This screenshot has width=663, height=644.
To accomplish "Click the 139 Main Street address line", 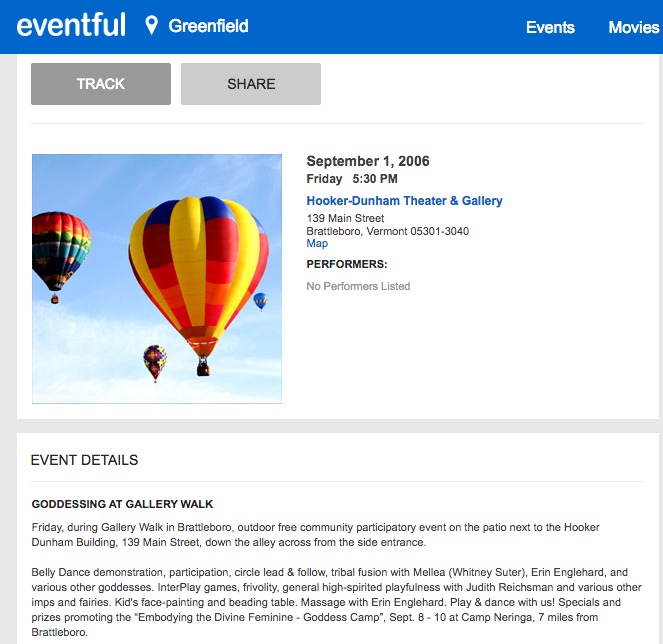I will [345, 218].
